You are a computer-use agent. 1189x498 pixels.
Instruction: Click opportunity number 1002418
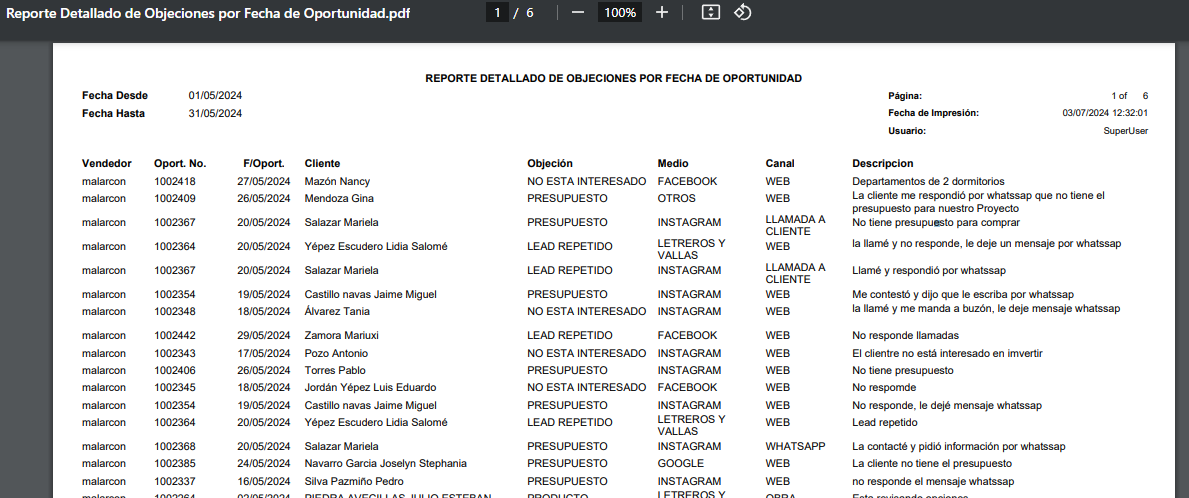tap(175, 182)
